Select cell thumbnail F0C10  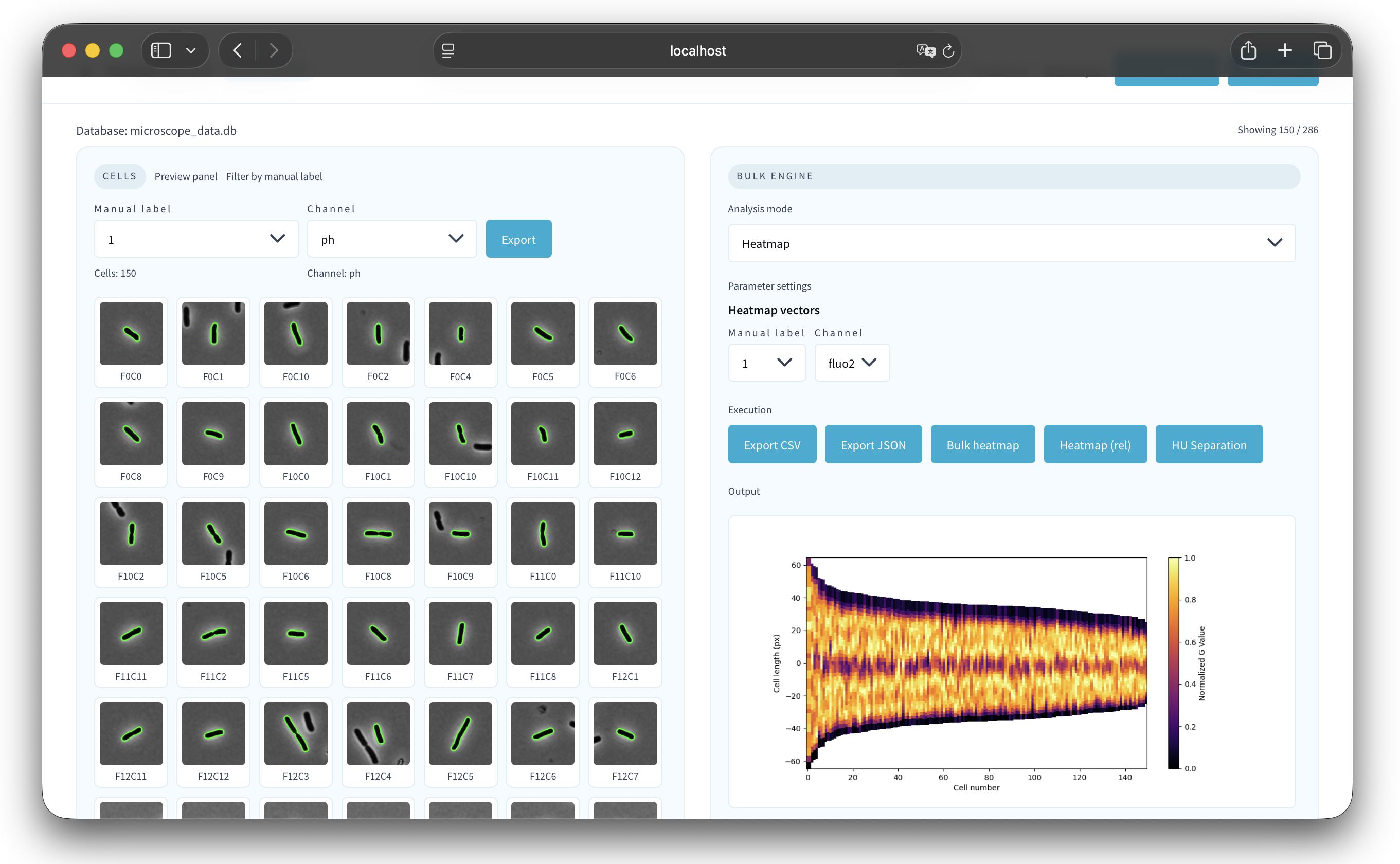tap(295, 343)
